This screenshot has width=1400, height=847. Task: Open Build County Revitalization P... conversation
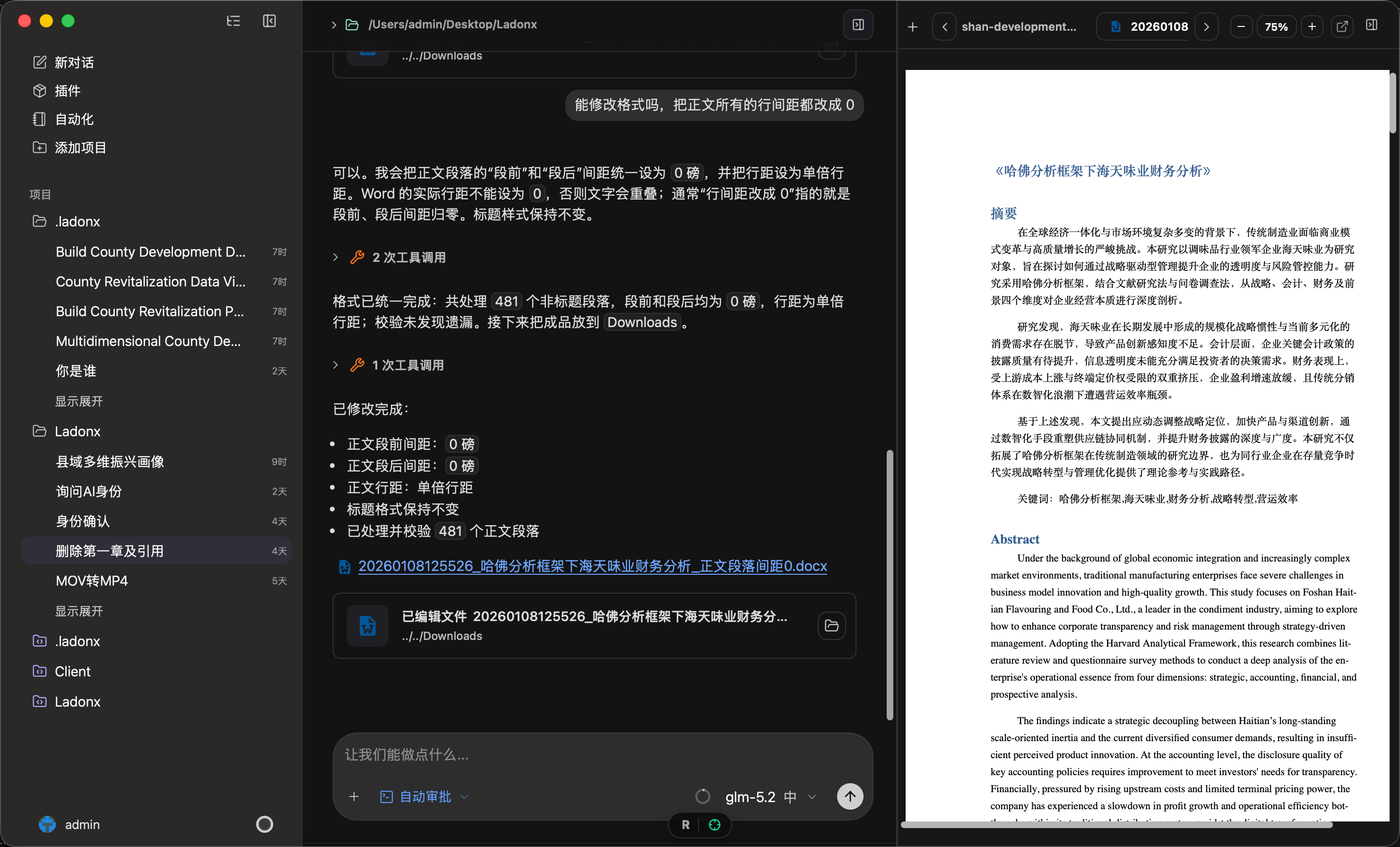tap(157, 311)
